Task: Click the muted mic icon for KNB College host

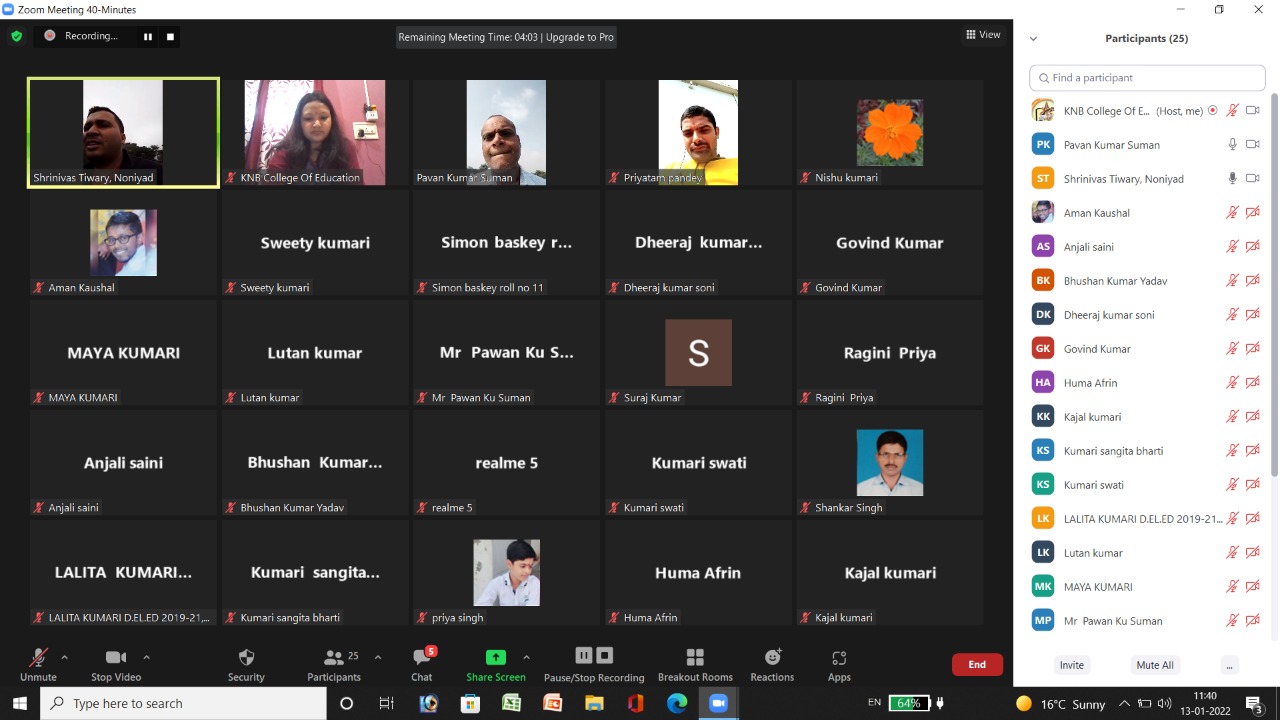Action: [1233, 111]
